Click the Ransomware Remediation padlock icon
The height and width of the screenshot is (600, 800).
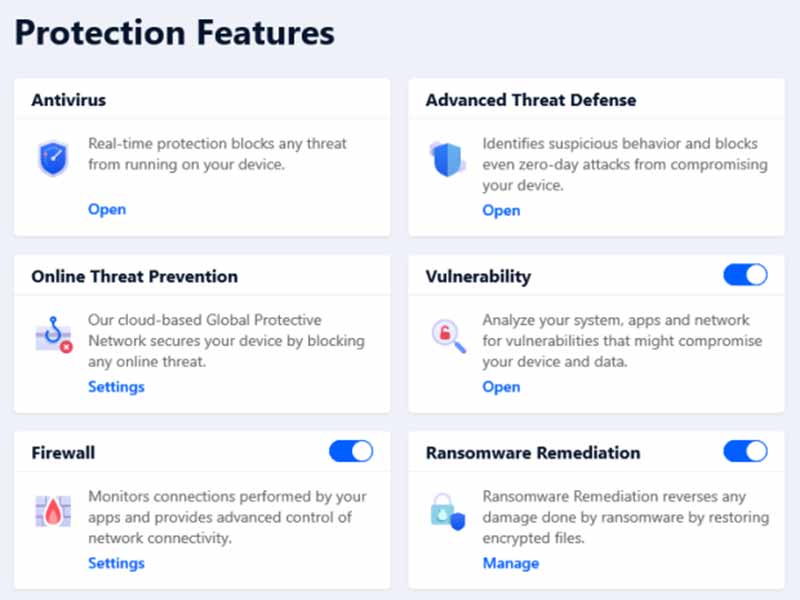coord(448,512)
